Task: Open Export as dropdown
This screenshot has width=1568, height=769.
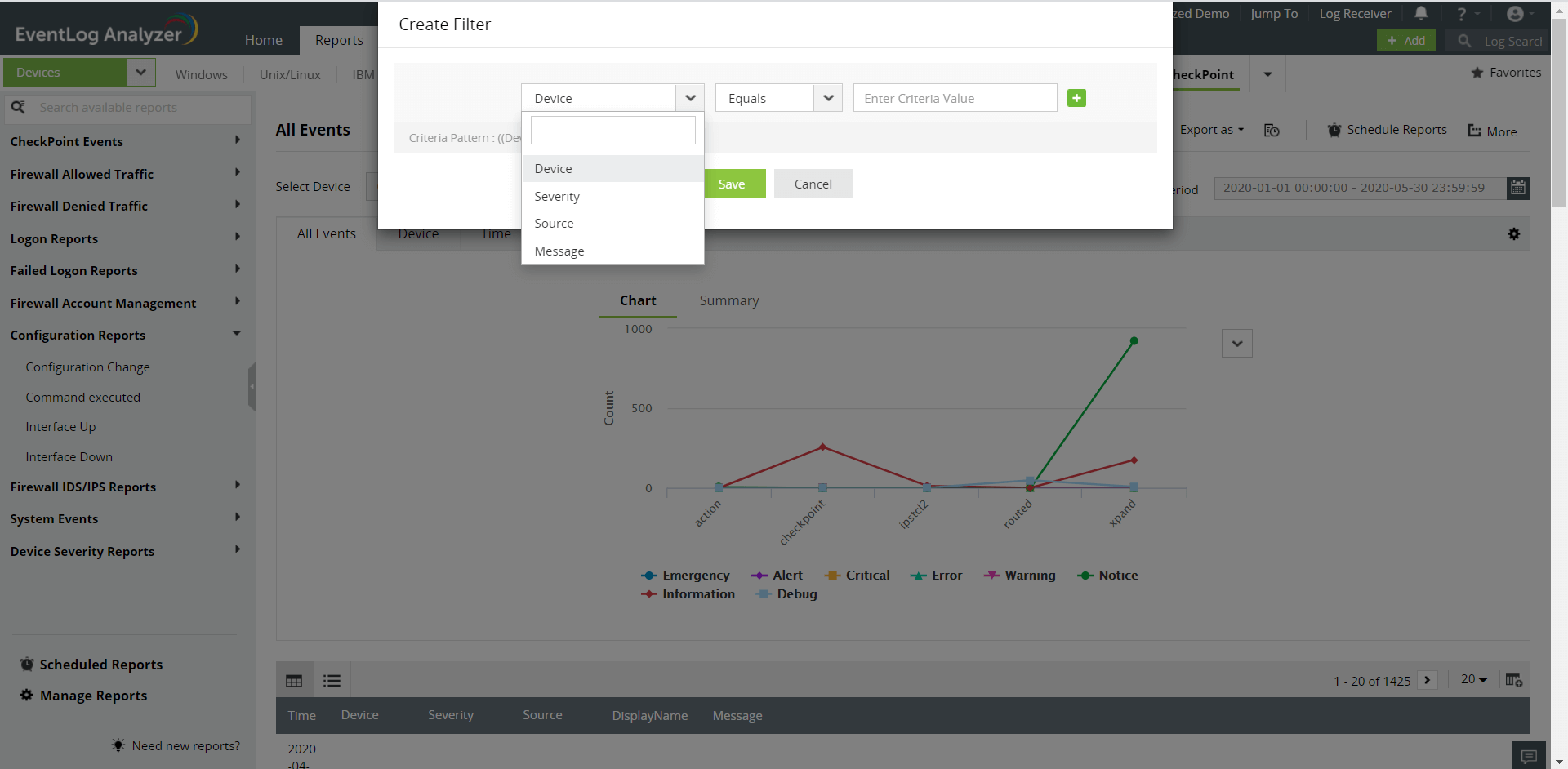Action: point(1212,130)
